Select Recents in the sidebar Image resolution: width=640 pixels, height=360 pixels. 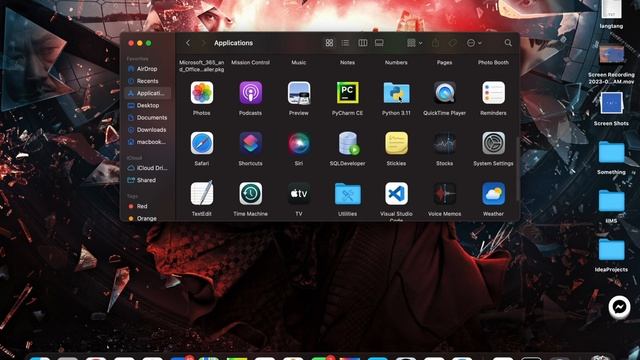[147, 81]
